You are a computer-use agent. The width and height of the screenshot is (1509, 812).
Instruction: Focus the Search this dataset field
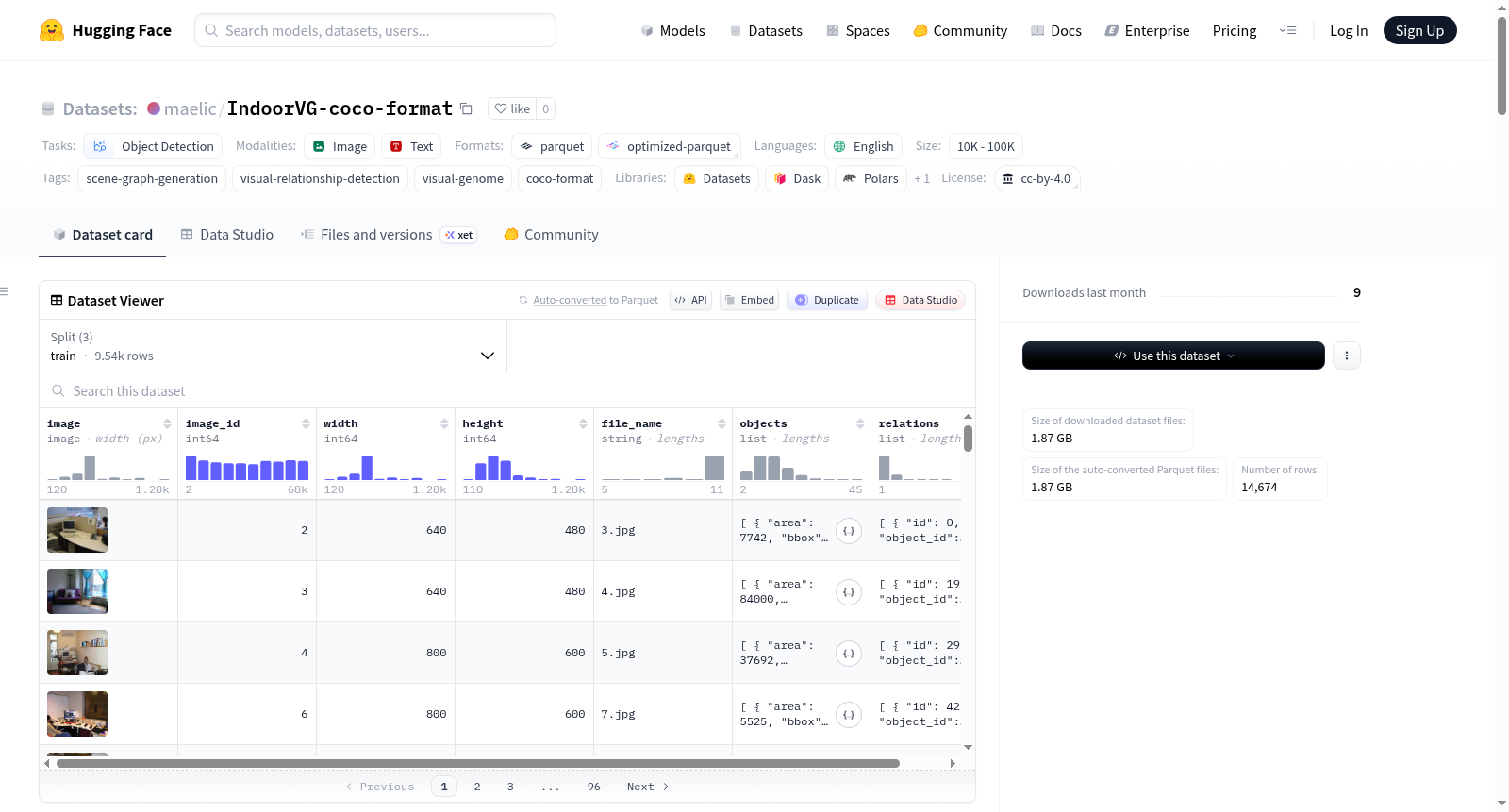(507, 391)
